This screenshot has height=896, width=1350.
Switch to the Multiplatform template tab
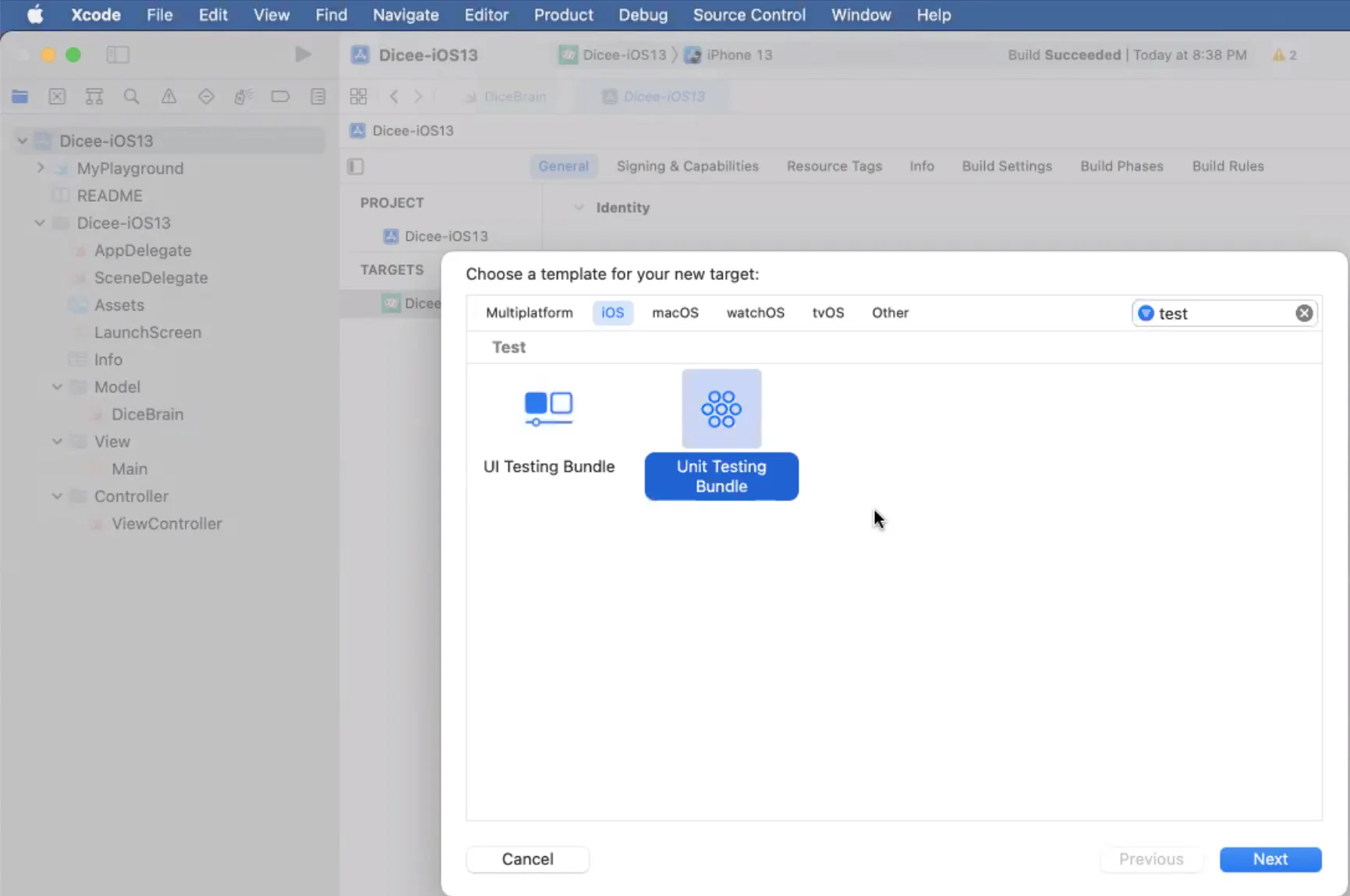(530, 313)
